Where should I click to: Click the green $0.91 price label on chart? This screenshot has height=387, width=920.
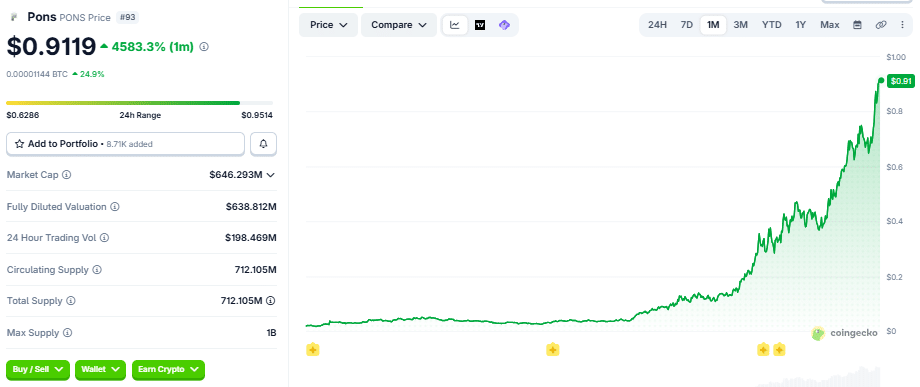(901, 82)
